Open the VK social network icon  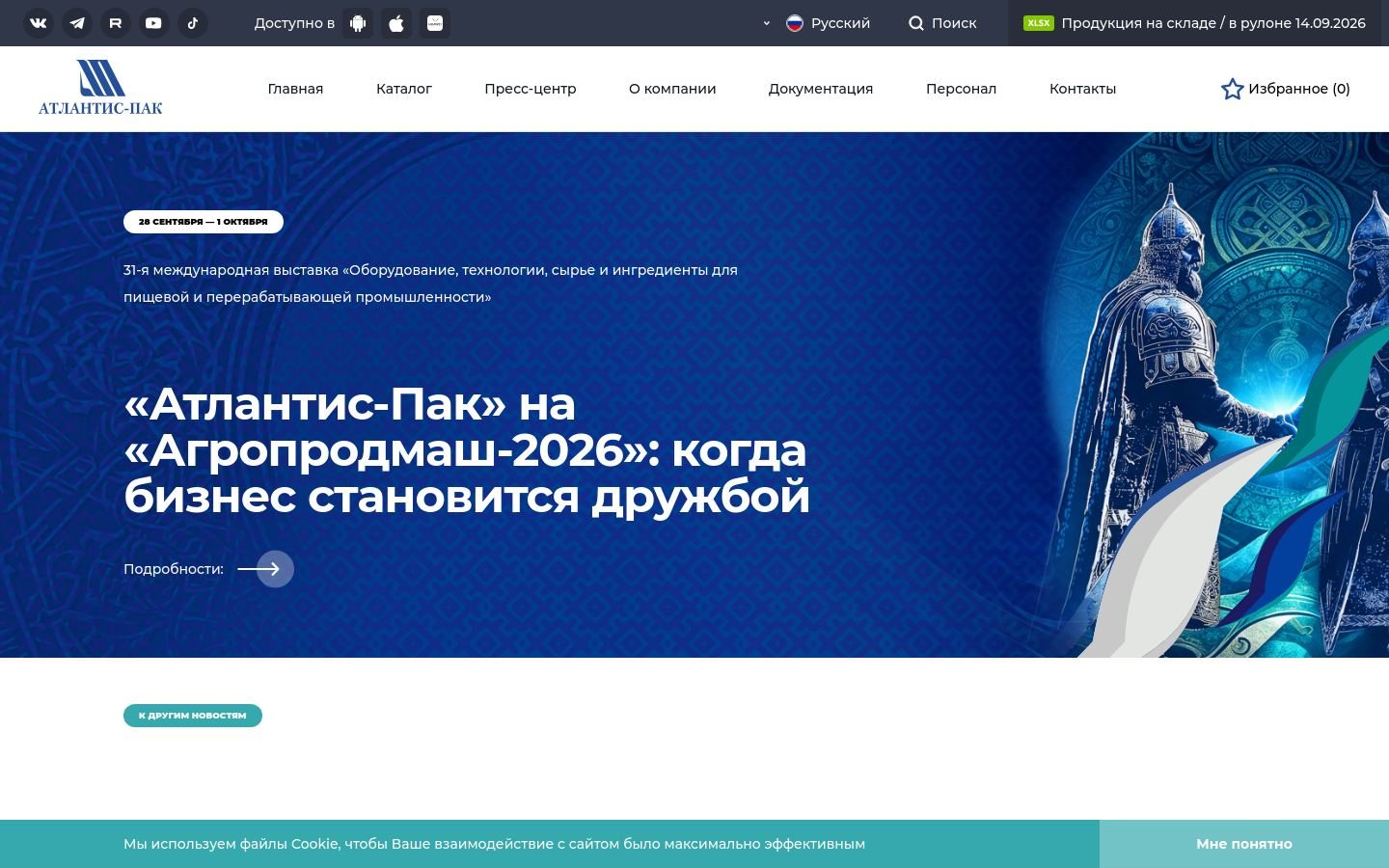[x=39, y=23]
